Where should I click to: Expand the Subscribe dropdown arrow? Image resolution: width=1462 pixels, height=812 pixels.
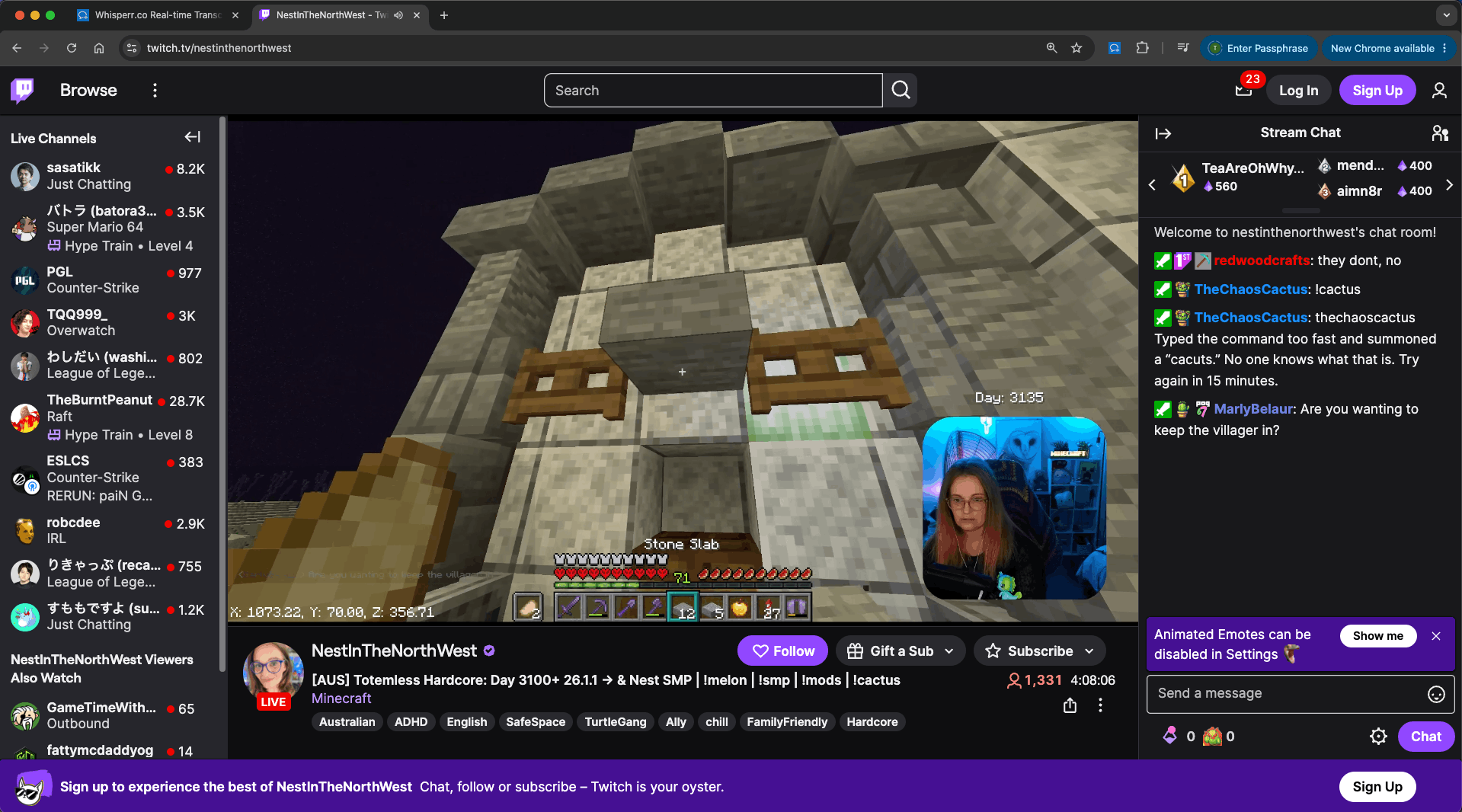pyautogui.click(x=1089, y=651)
